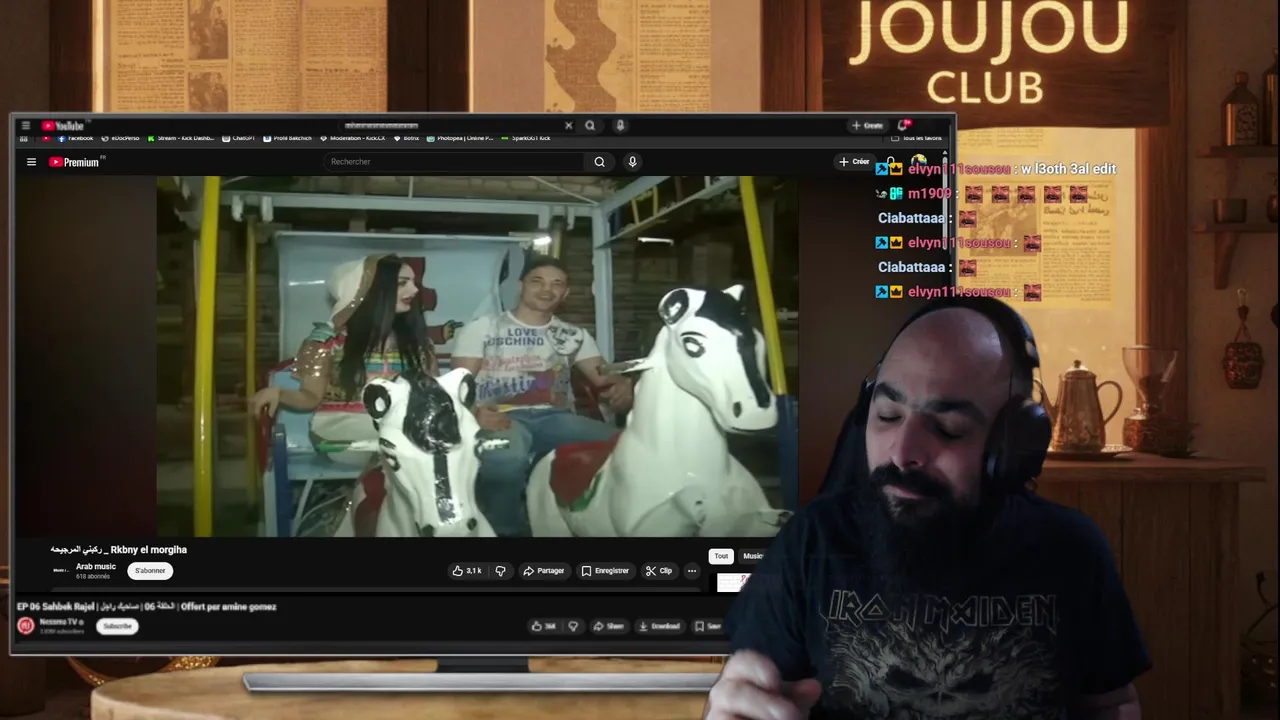Open the Clip scissors tool

[x=658, y=571]
